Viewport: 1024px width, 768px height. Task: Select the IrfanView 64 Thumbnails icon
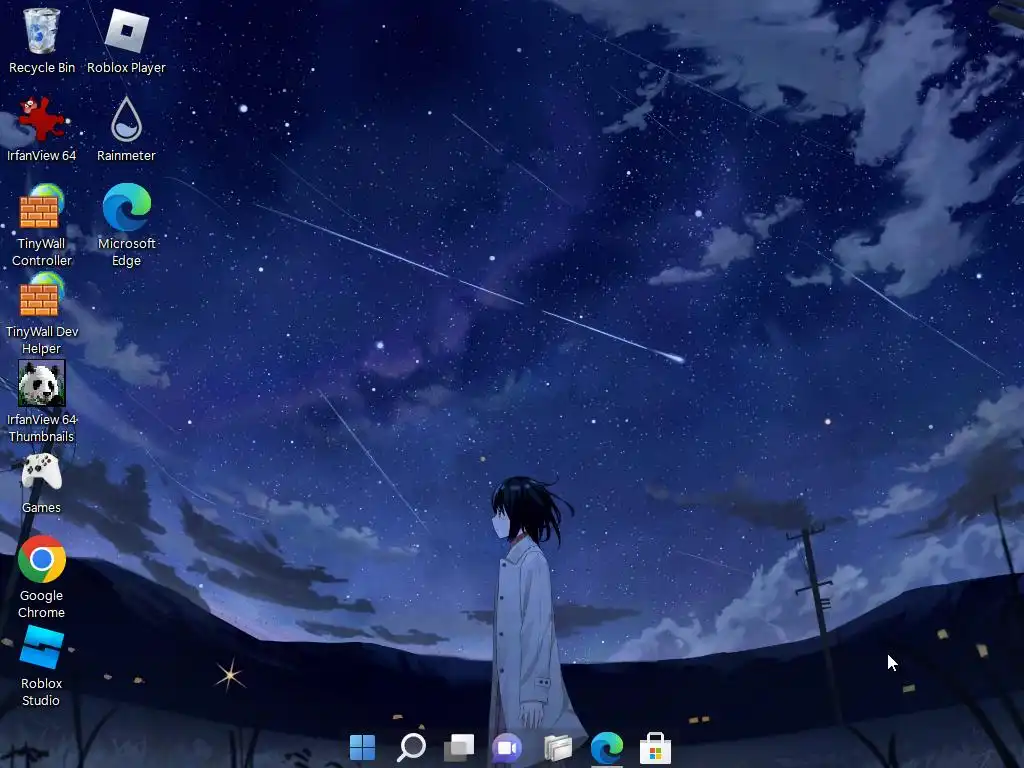[x=42, y=402]
